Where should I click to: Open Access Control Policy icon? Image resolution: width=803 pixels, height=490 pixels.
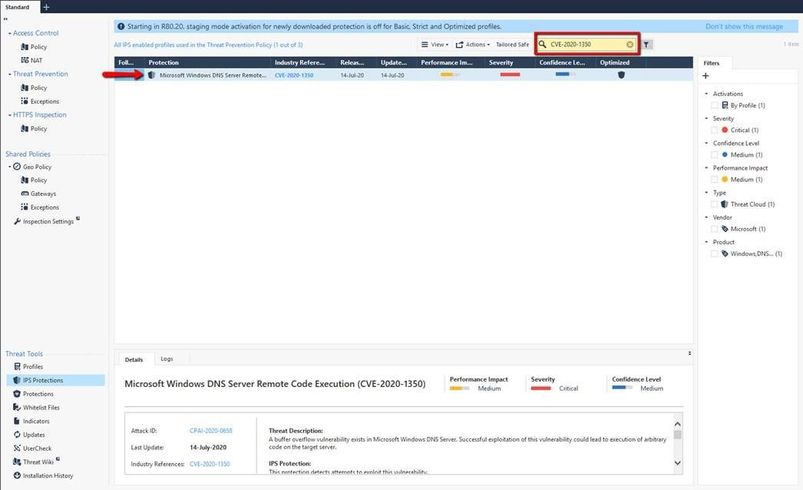click(25, 47)
